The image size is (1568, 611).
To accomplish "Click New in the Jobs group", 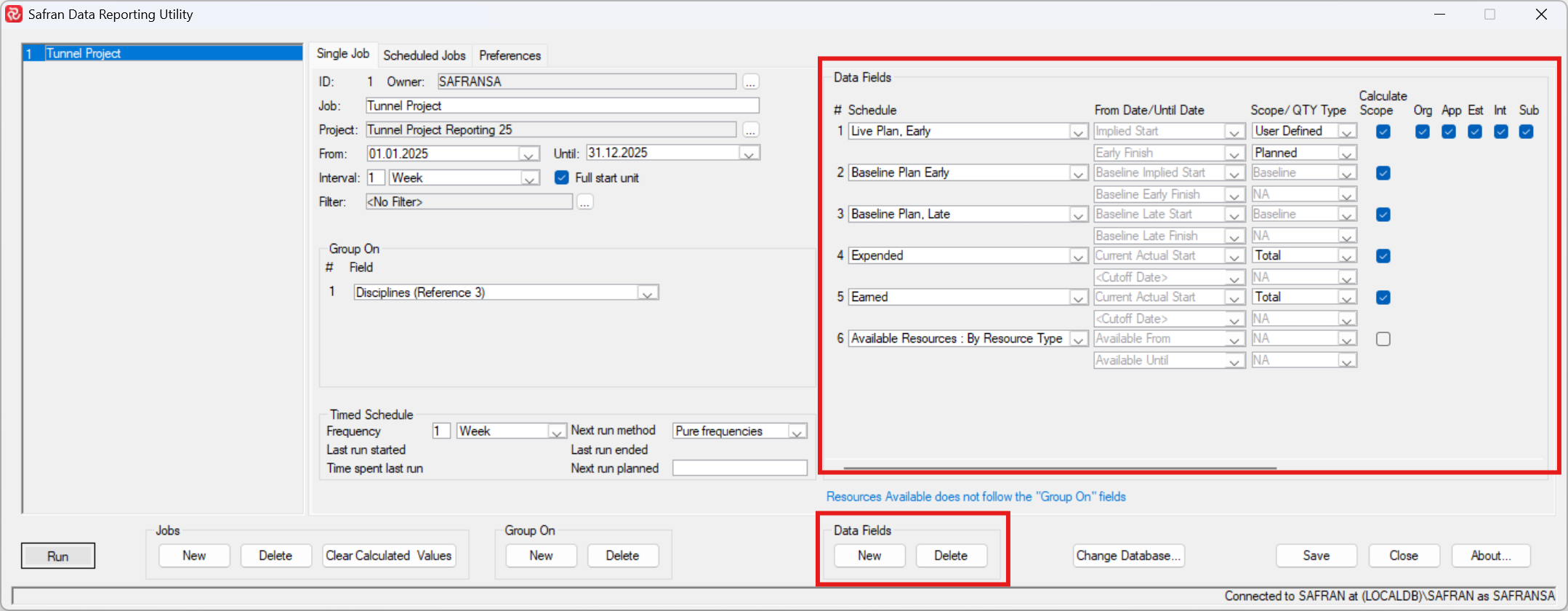I will point(194,556).
